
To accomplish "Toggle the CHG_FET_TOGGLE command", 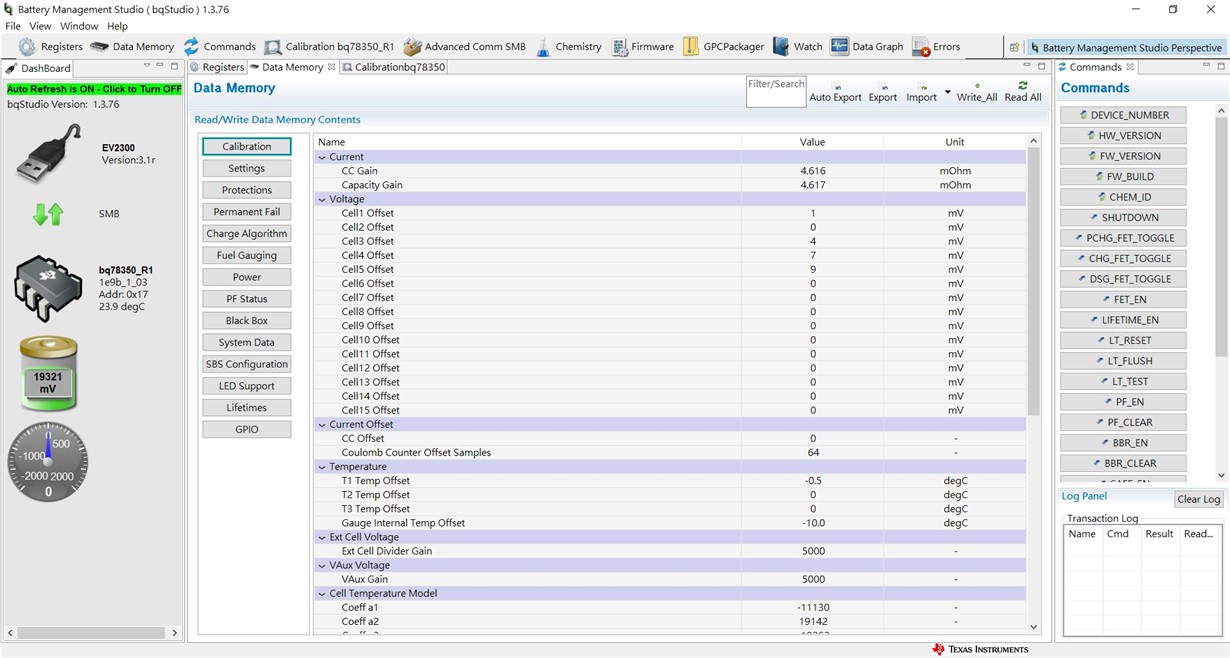I will coord(1123,258).
